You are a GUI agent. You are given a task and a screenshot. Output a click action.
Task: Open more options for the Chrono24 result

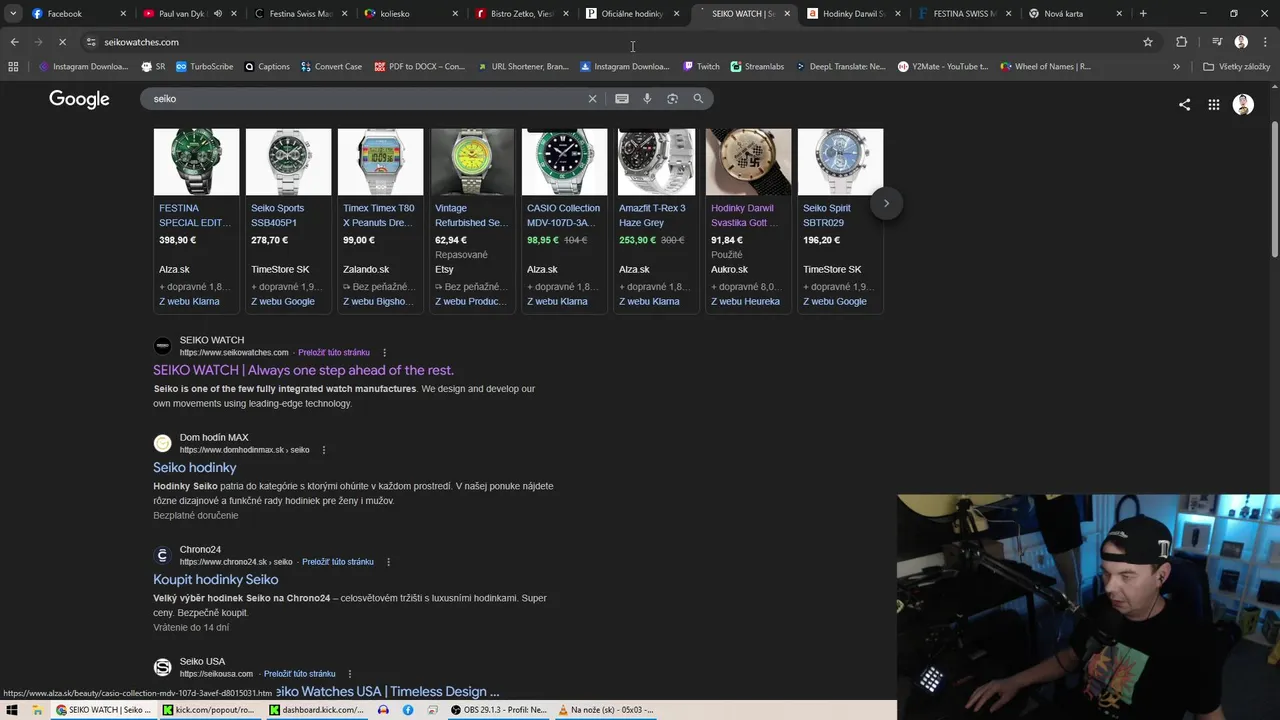point(388,562)
